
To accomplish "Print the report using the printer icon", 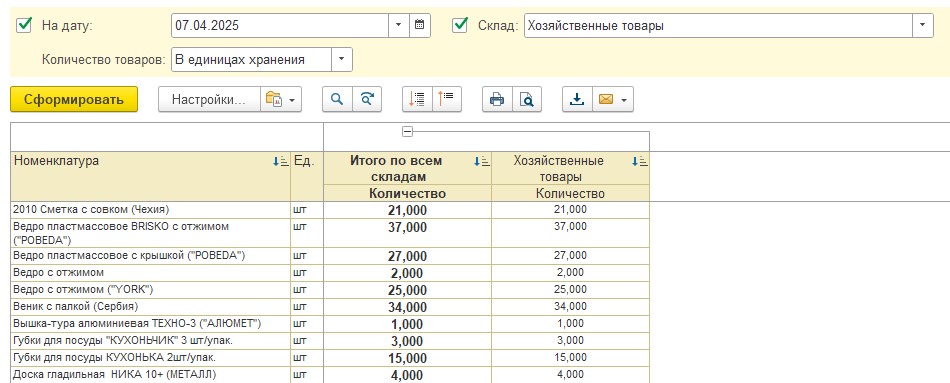I will [x=497, y=99].
